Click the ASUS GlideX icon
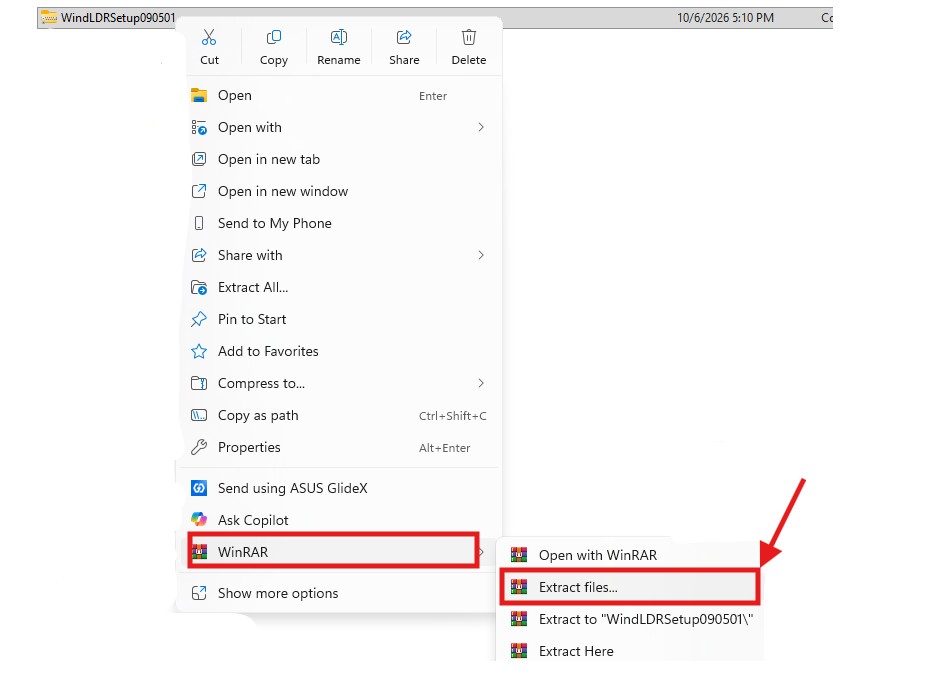The height and width of the screenshot is (681, 932). point(199,488)
